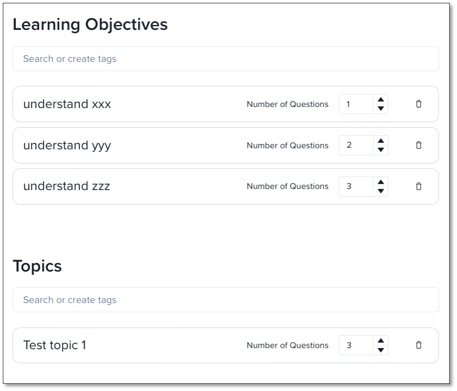Decrease question count for understand zzz
This screenshot has width=457, height=391.
[381, 191]
